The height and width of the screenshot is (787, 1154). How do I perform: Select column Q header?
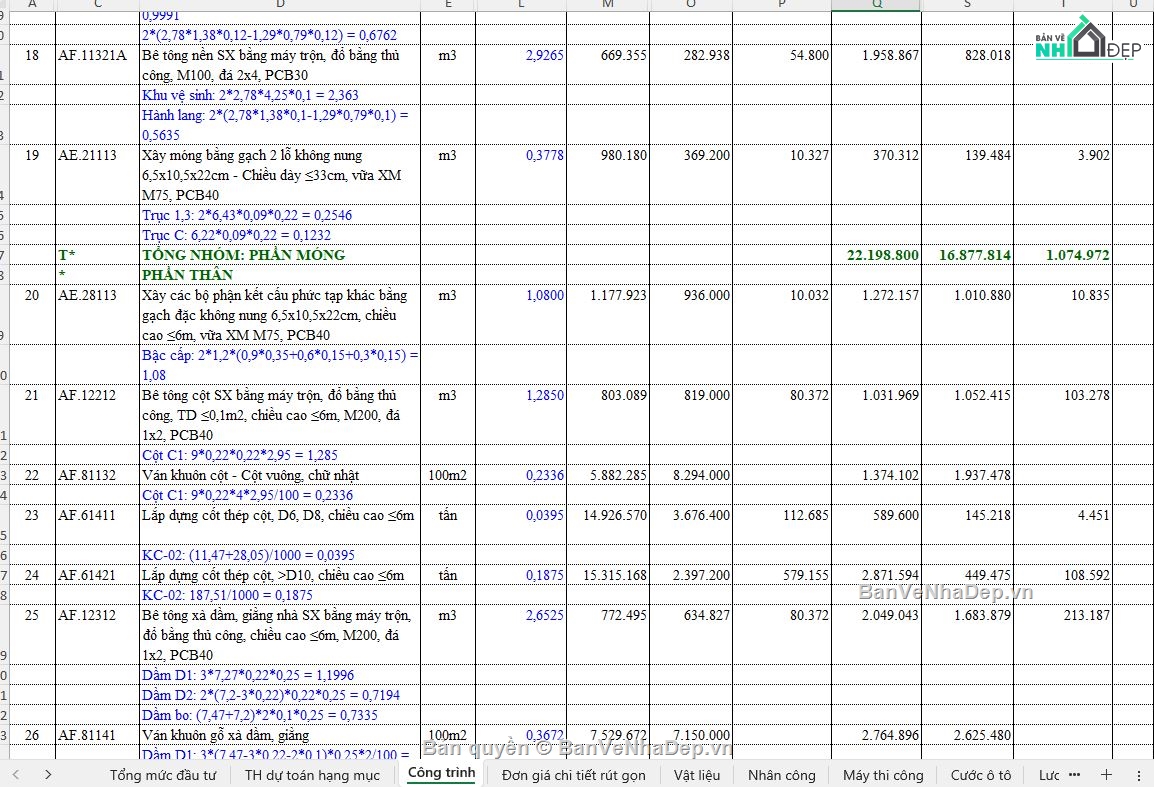(876, 5)
